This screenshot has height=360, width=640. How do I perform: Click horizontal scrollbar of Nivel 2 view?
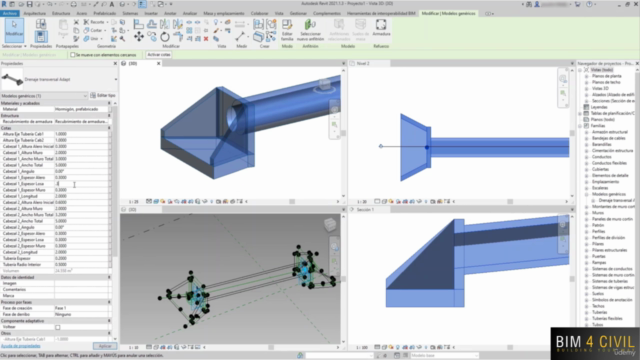coord(510,201)
